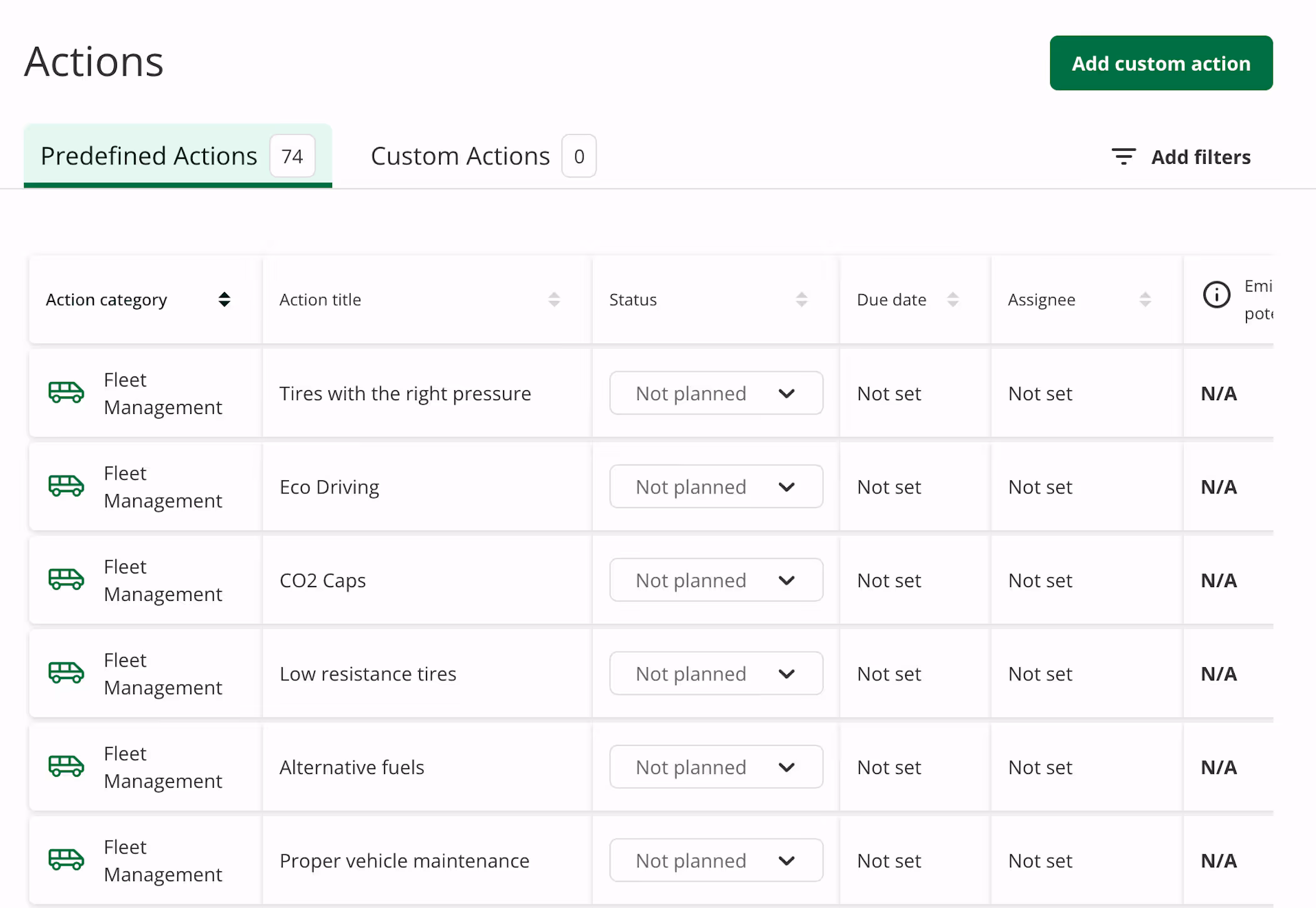Change status of Low resistance tires

(x=716, y=673)
